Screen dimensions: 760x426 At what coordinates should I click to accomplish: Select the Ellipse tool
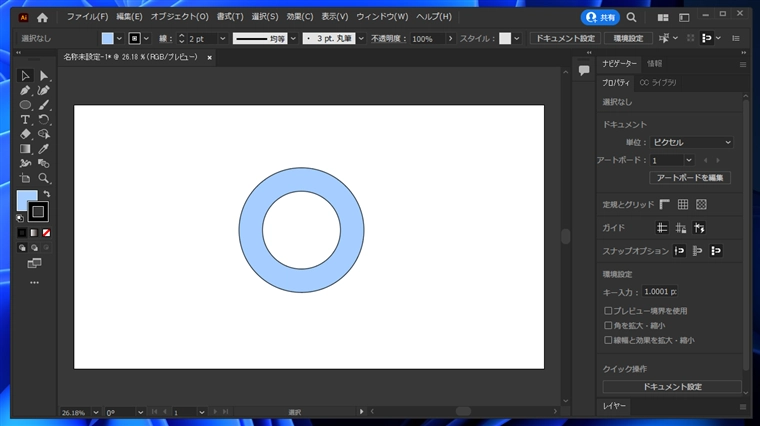click(x=25, y=105)
